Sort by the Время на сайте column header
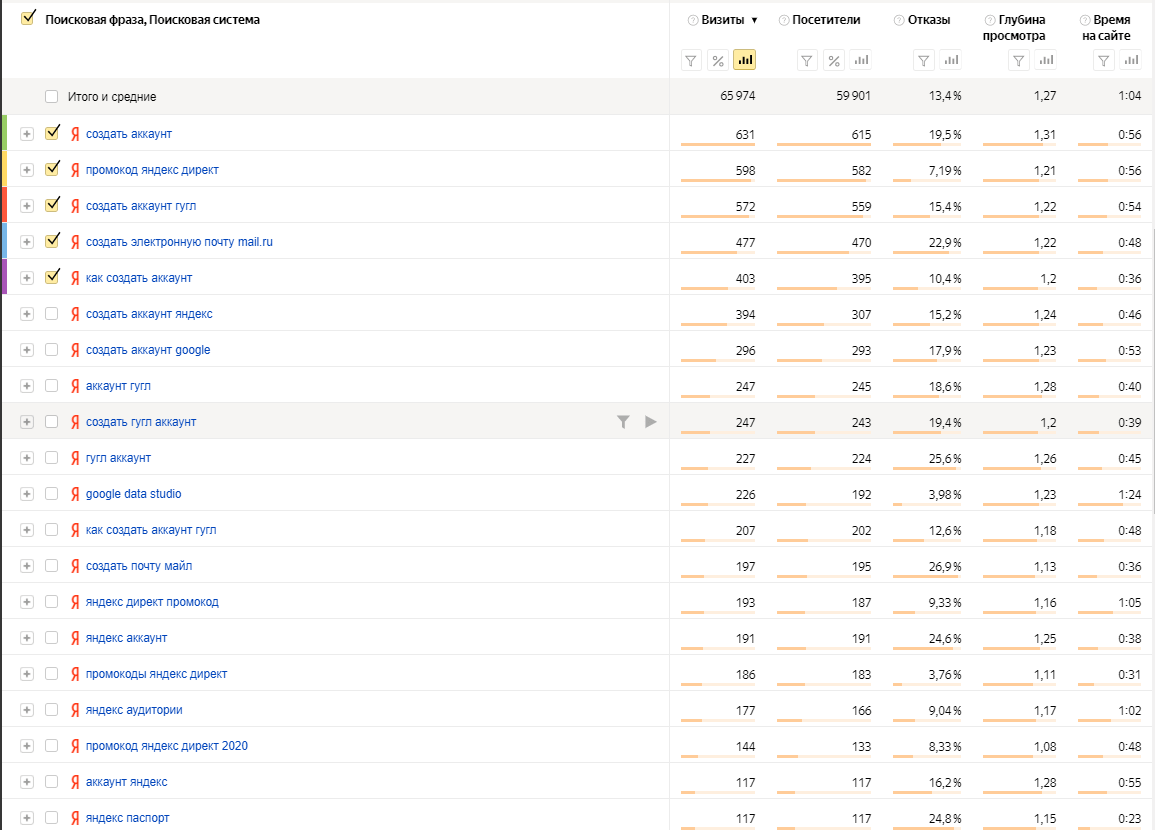The width and height of the screenshot is (1155, 830). pyautogui.click(x=1106, y=28)
